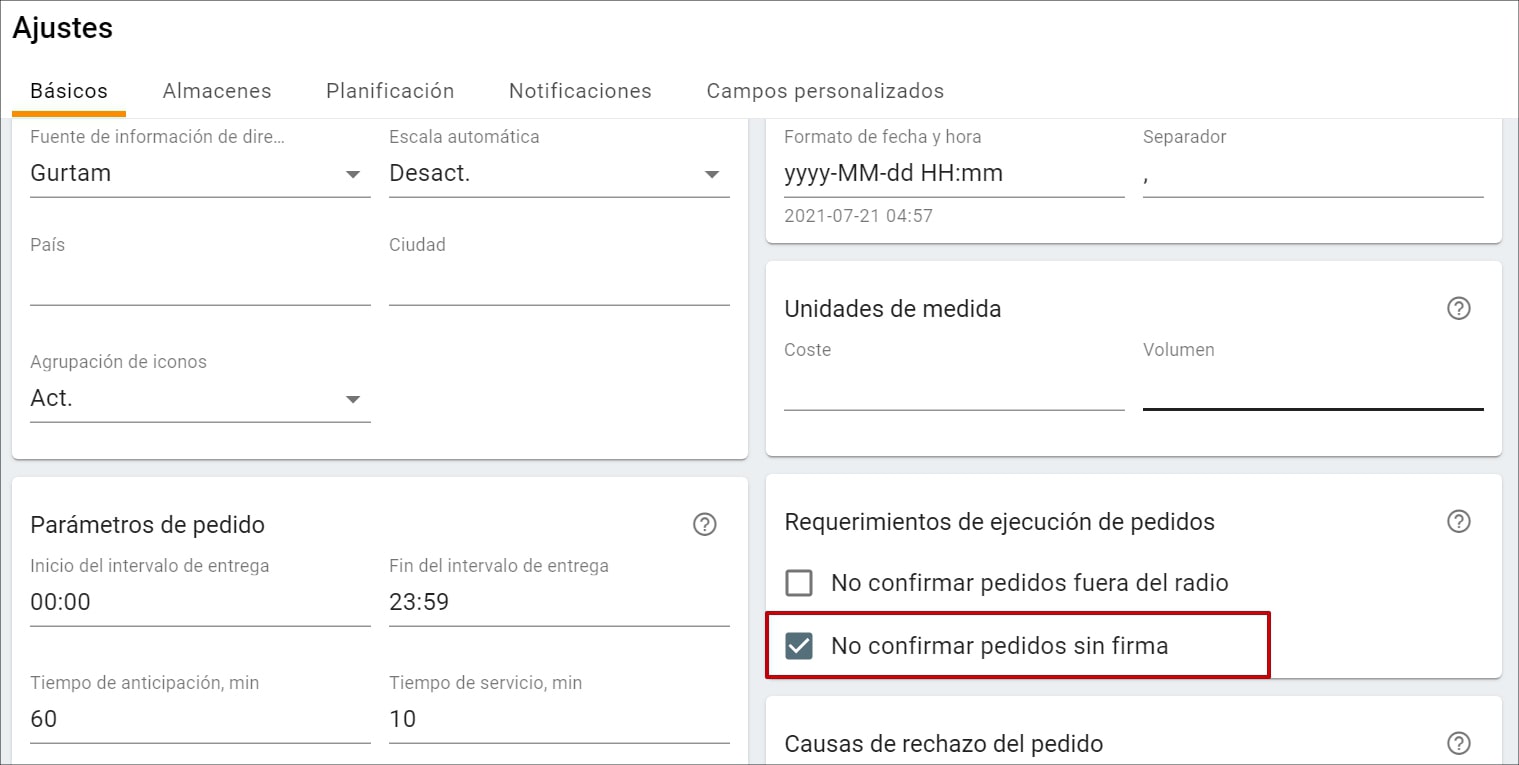Viewport: 1519px width, 765px height.
Task: Uncheck No confirmar pedidos sin firma
Action: (799, 645)
